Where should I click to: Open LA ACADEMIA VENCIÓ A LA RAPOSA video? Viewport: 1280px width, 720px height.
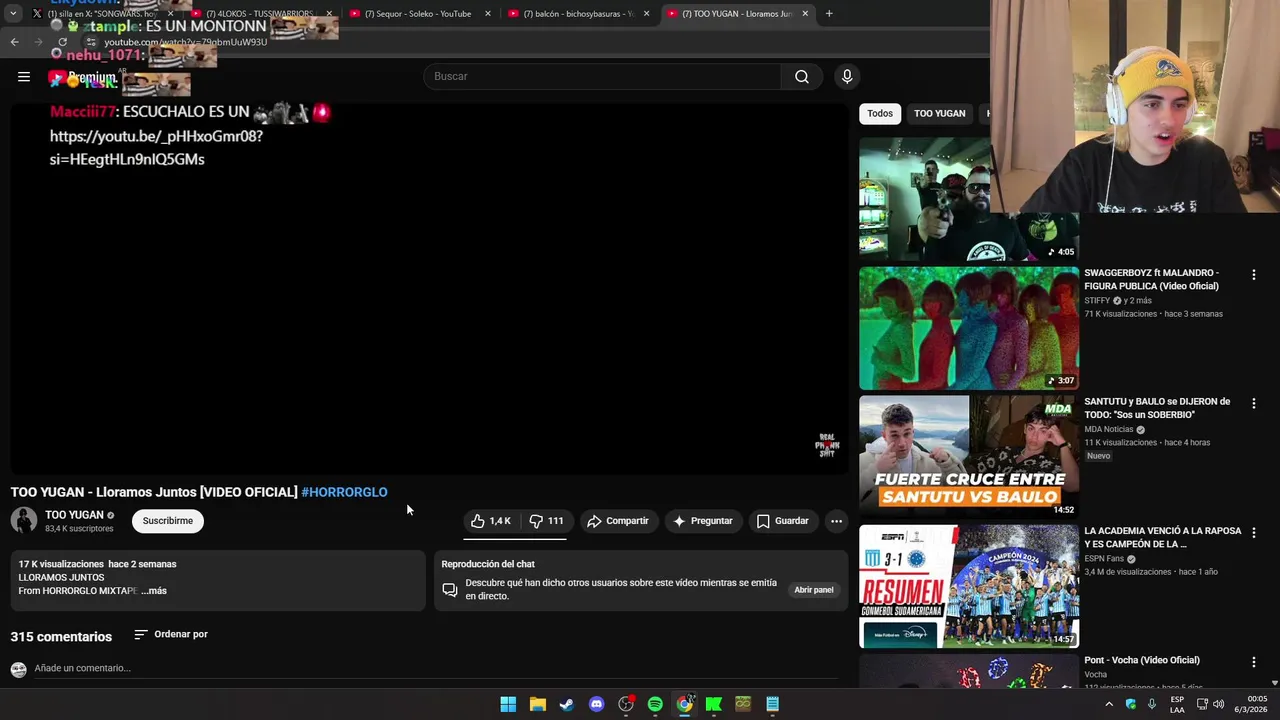tap(1162, 537)
